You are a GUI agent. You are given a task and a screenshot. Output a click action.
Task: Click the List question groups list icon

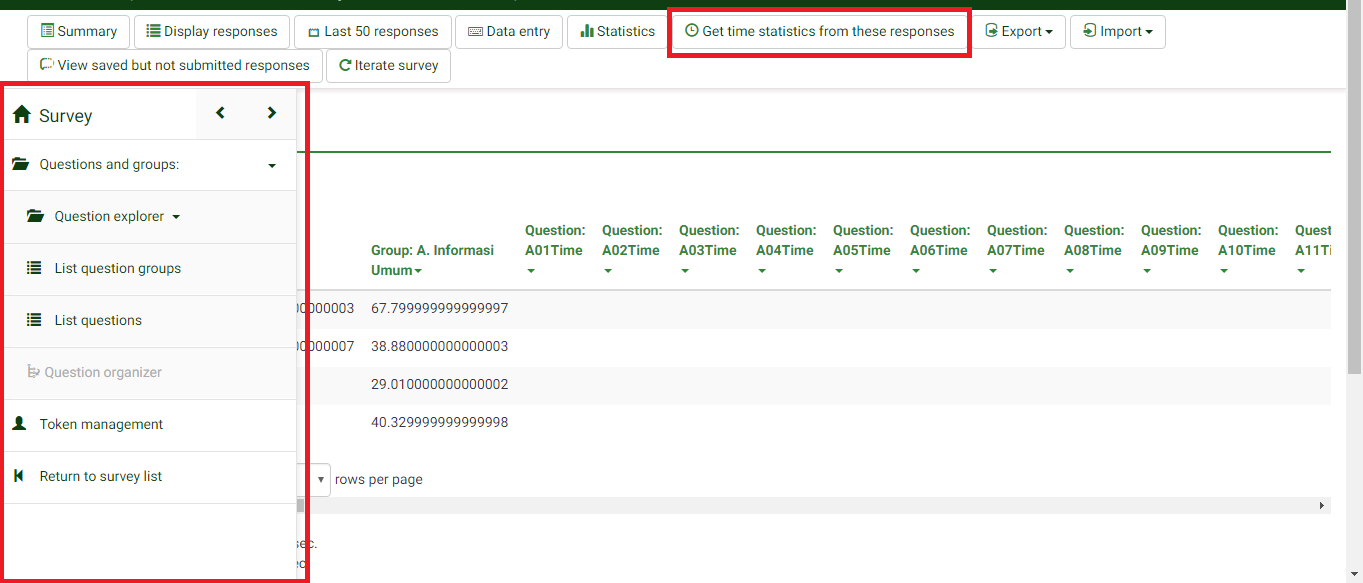tap(34, 268)
